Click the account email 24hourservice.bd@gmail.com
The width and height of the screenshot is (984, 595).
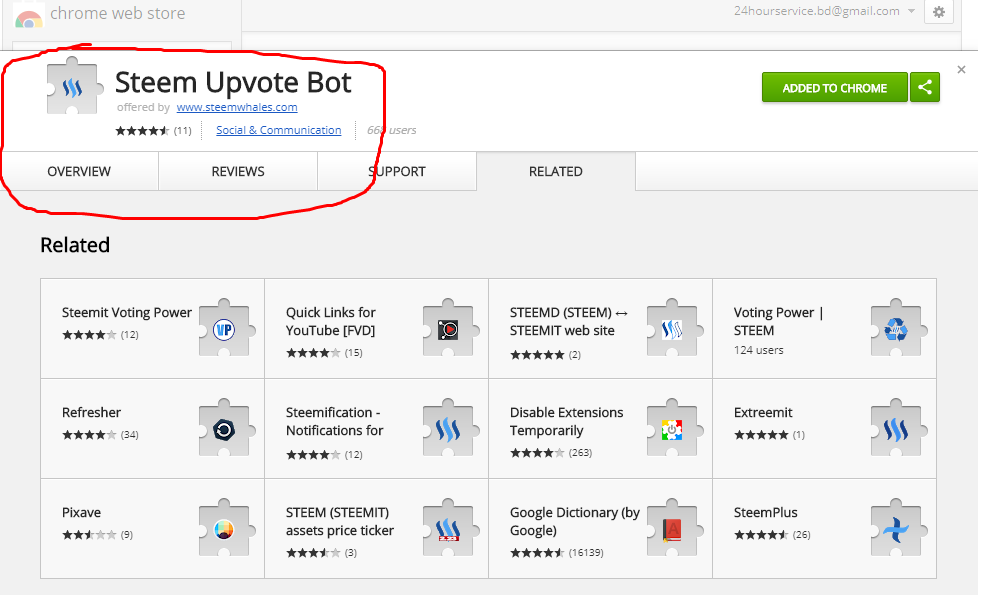816,11
